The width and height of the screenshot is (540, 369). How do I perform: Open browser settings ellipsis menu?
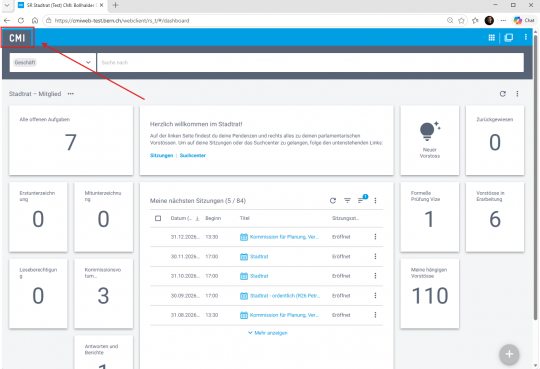(x=503, y=21)
